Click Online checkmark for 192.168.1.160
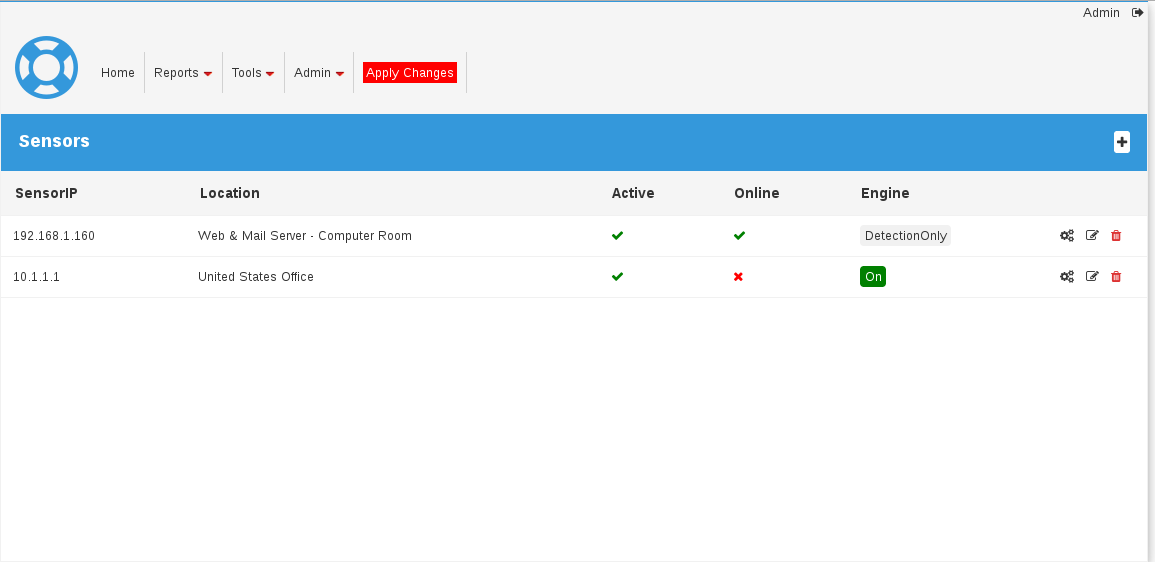Image resolution: width=1155 pixels, height=562 pixels. point(740,236)
